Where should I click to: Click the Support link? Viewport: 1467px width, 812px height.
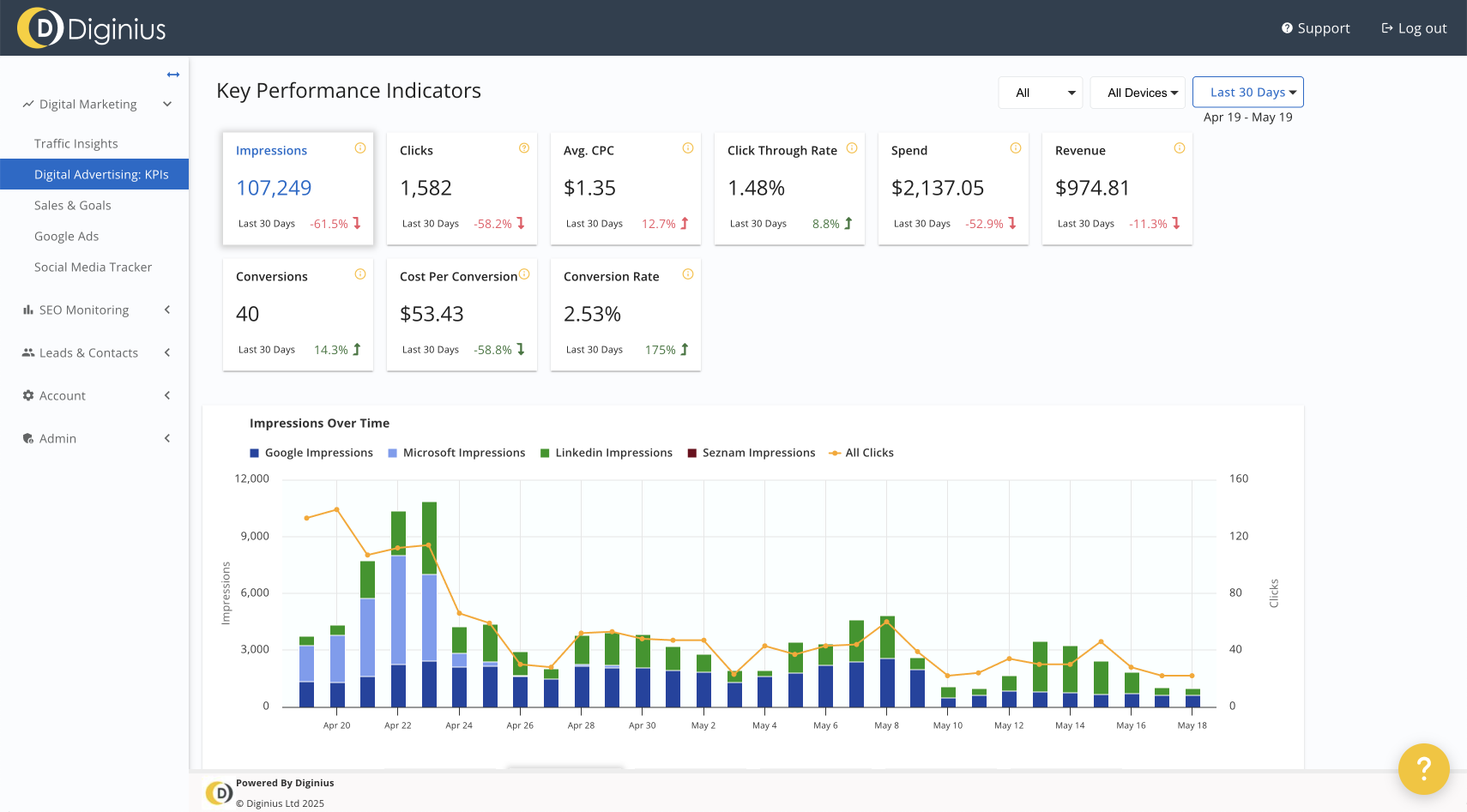pos(1315,28)
